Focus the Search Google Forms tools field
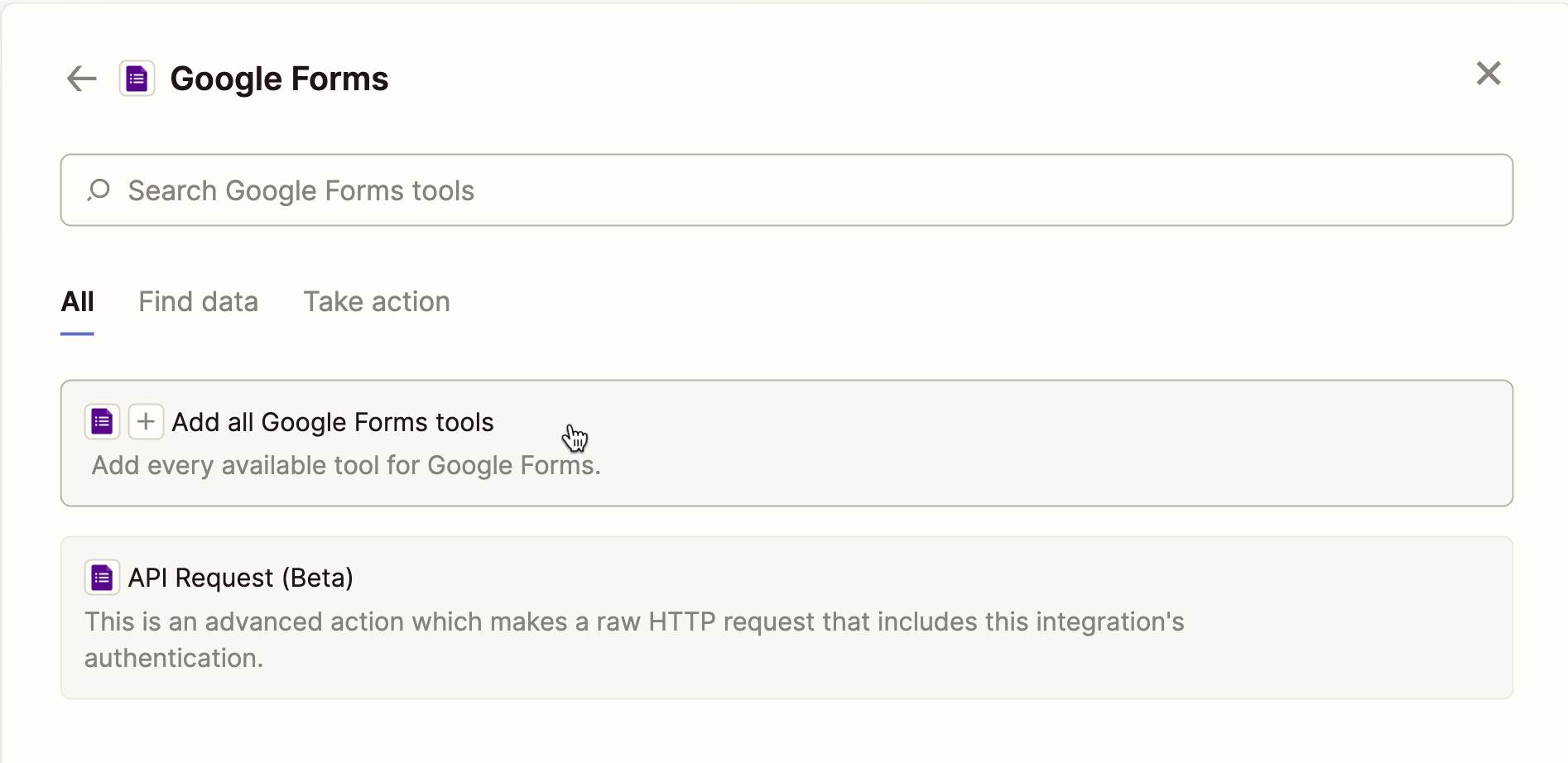 pyautogui.click(x=786, y=190)
